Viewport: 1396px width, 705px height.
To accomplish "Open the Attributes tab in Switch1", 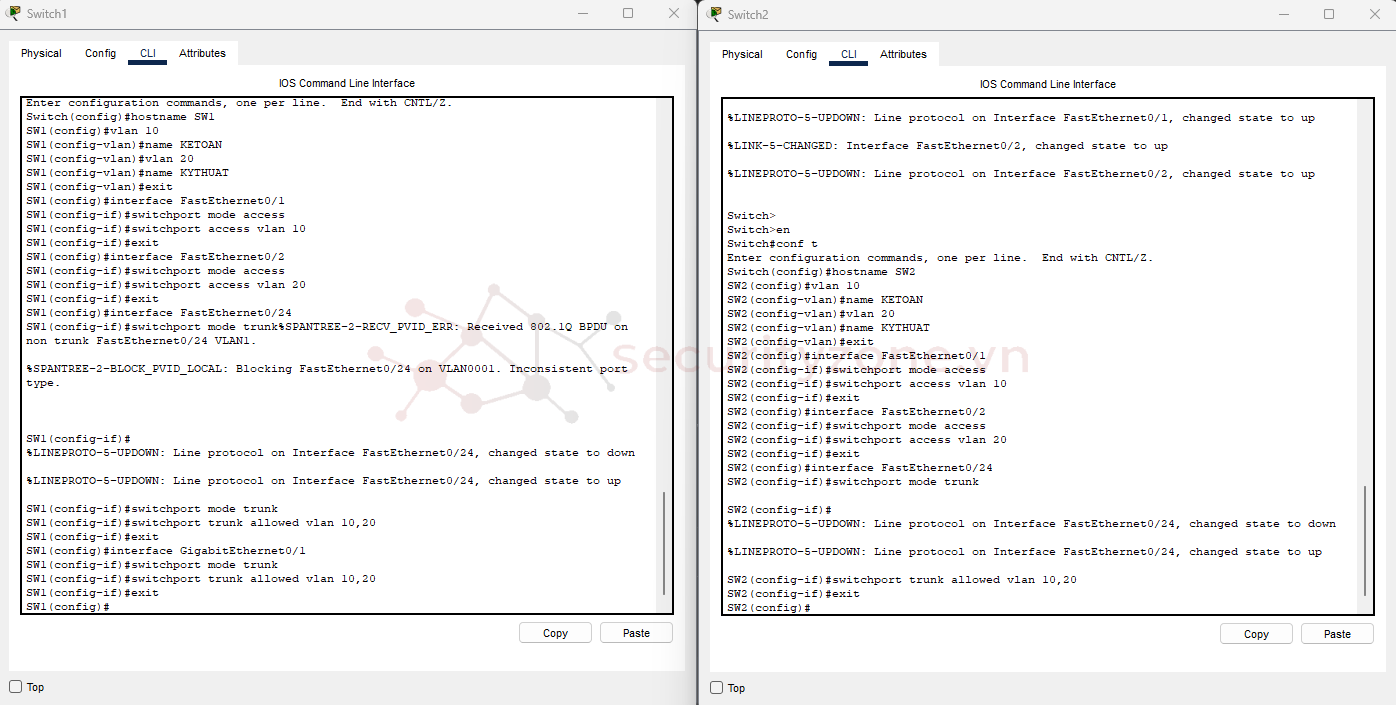I will pyautogui.click(x=202, y=53).
